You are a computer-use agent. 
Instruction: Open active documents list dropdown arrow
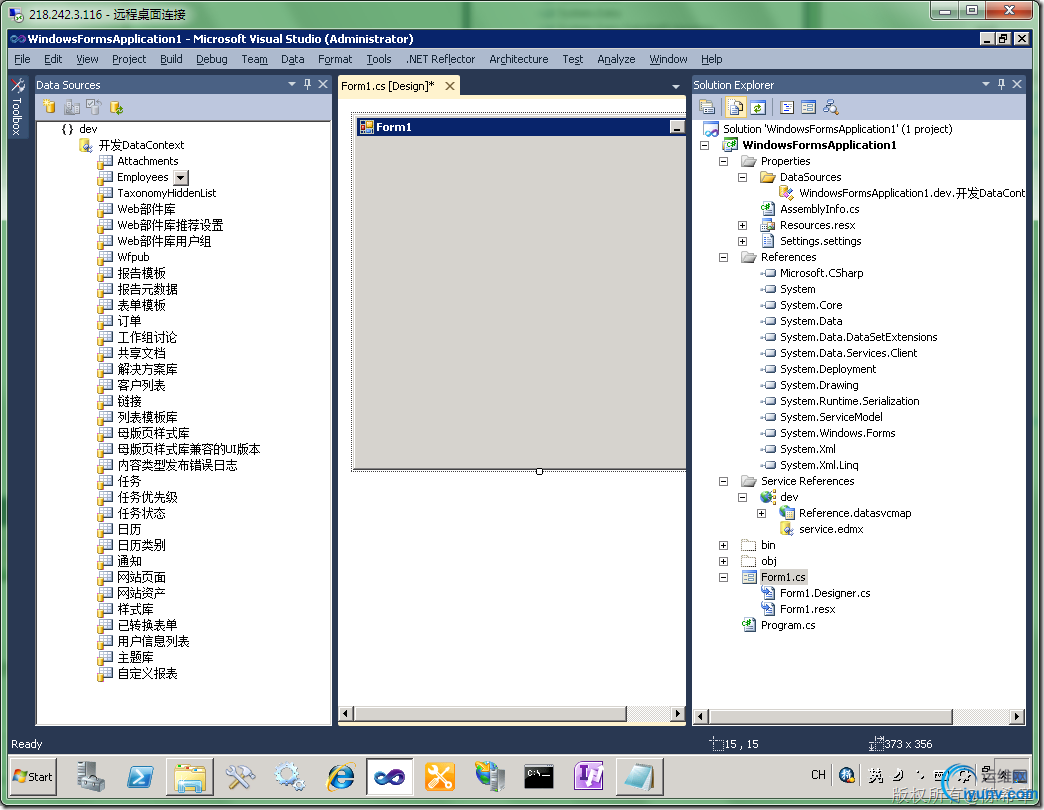[676, 87]
